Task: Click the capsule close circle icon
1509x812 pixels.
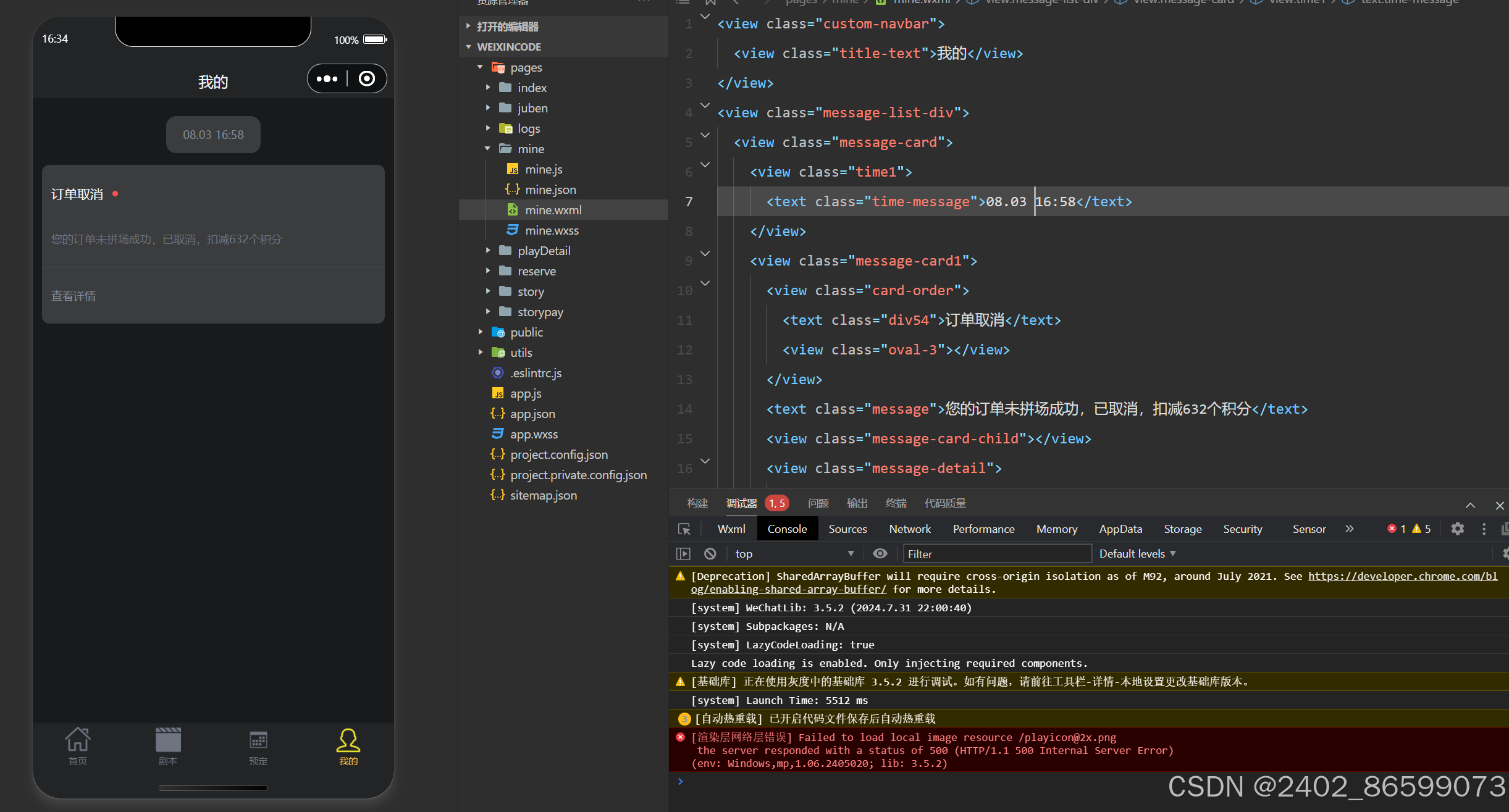Action: tap(367, 79)
